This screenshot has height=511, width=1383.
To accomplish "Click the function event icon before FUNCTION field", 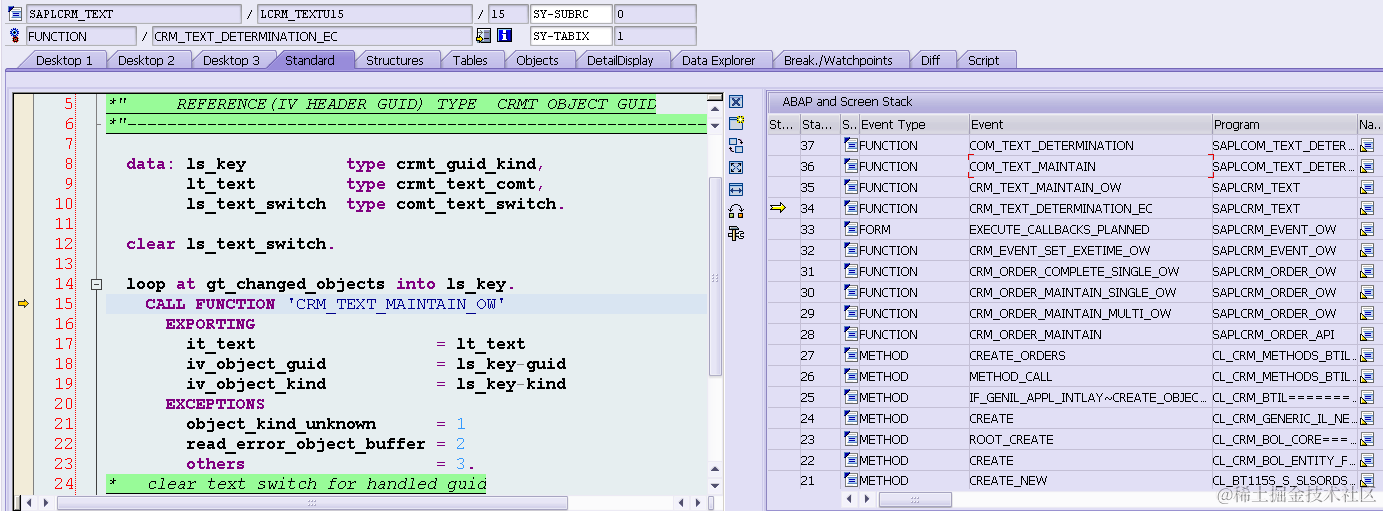I will click(x=15, y=36).
